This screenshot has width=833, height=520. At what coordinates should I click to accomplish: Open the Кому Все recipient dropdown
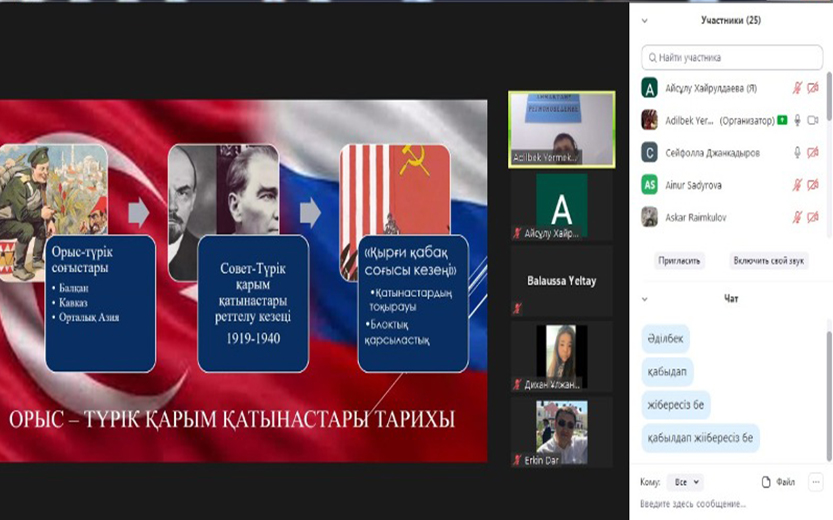pyautogui.click(x=685, y=482)
